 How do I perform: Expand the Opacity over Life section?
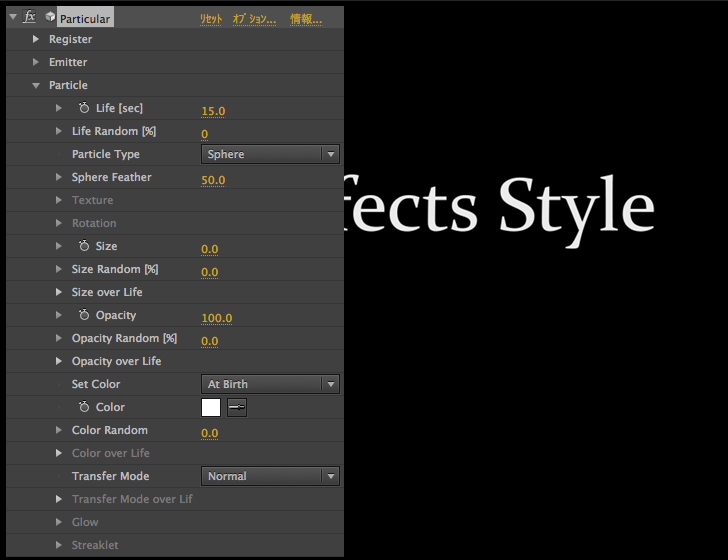coord(60,361)
